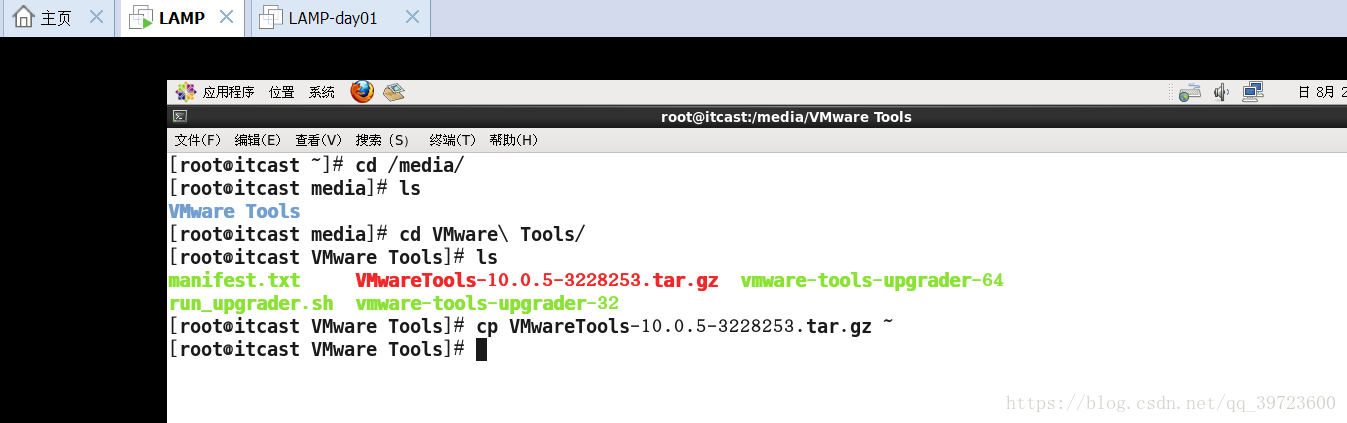
Task: Open the 终端(T) menu in terminal
Action: tap(453, 140)
